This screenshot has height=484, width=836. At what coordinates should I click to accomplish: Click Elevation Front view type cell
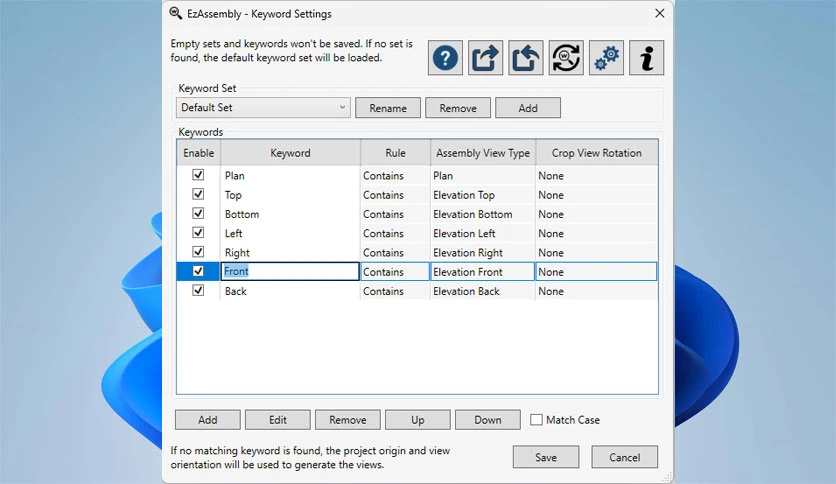point(483,272)
